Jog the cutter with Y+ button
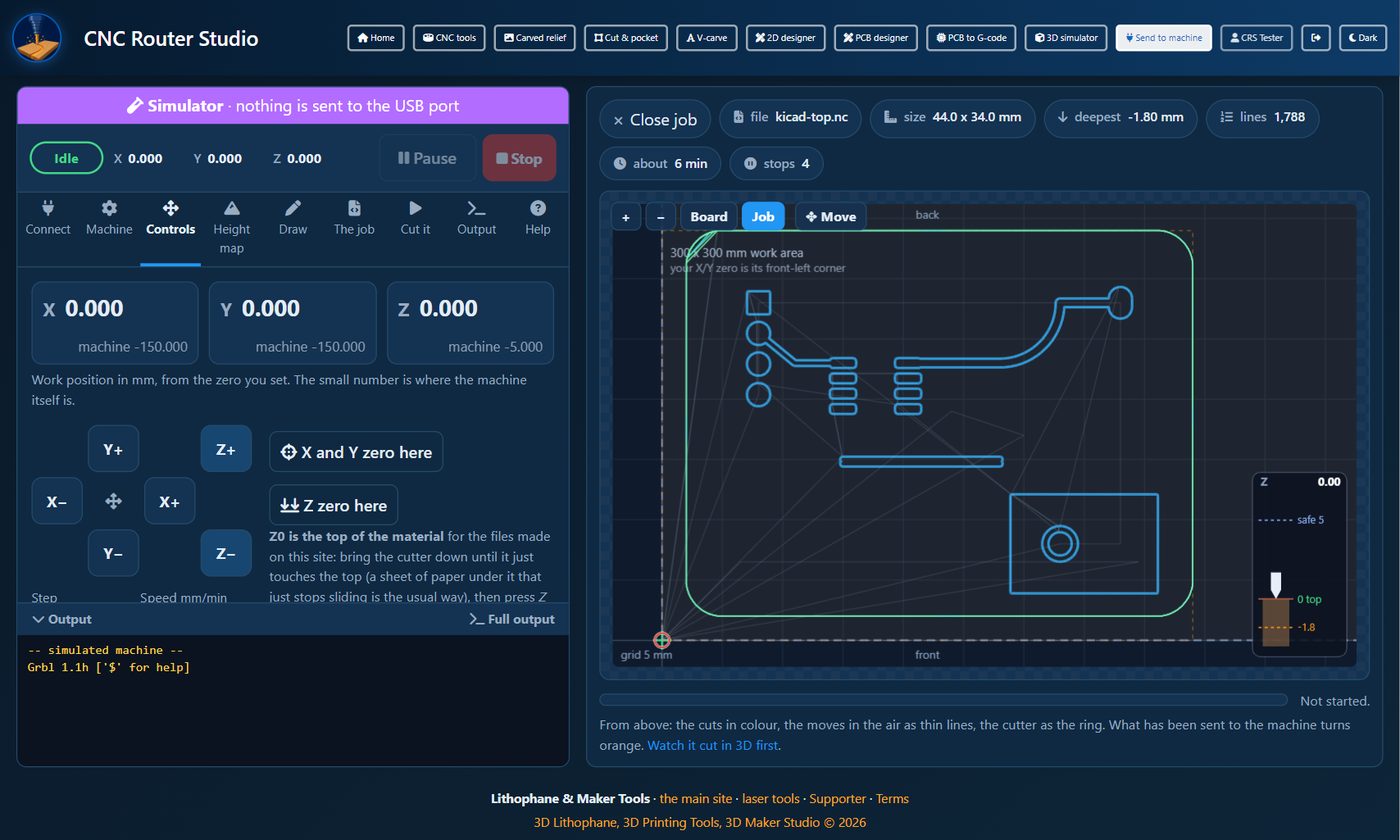1400x840 pixels. (x=113, y=450)
